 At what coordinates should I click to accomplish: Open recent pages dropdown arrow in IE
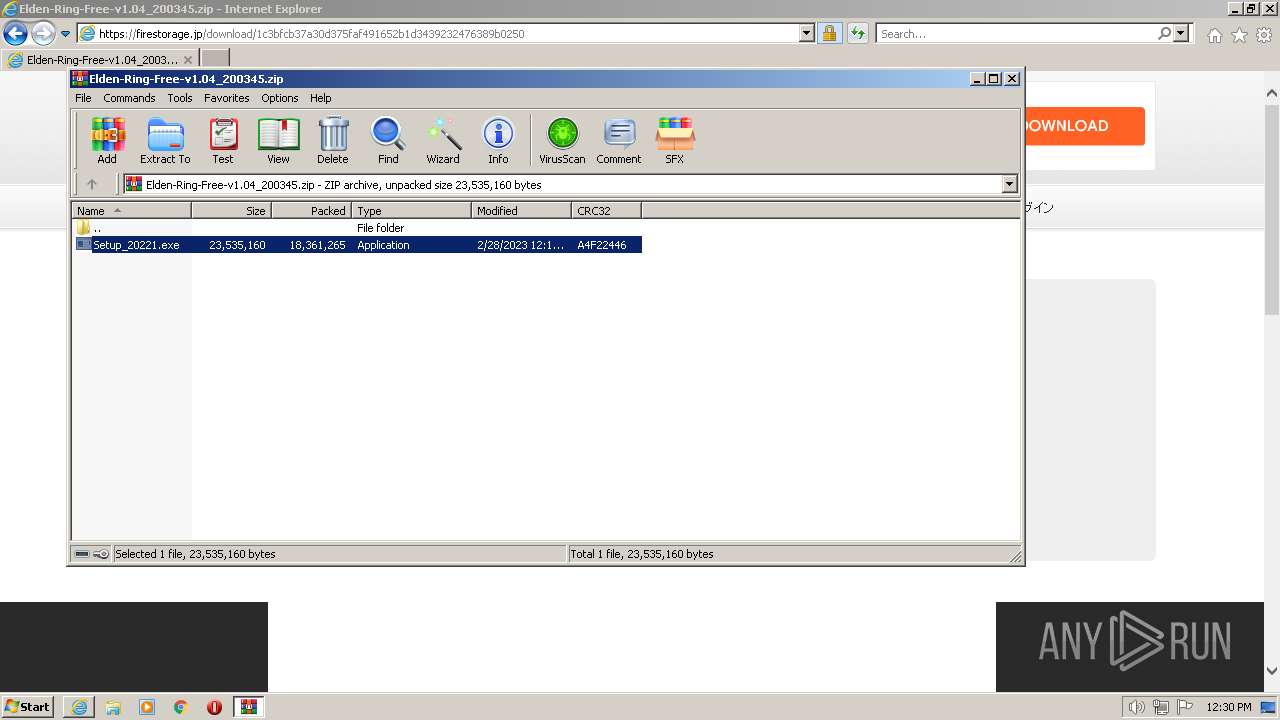(x=65, y=34)
